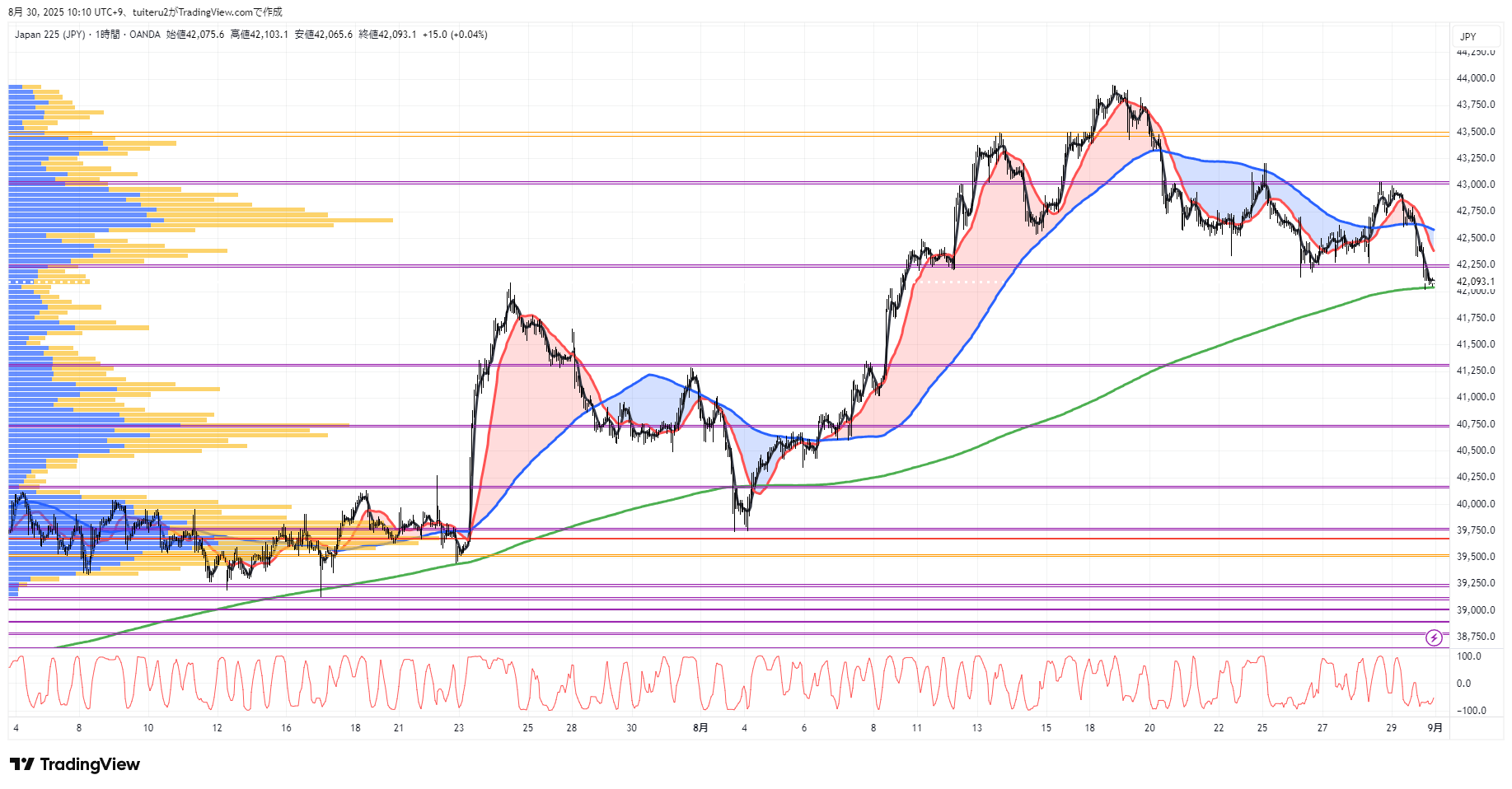1512x789 pixels.
Task: Click the 39,750.0 price axis label
Action: 1476,530
